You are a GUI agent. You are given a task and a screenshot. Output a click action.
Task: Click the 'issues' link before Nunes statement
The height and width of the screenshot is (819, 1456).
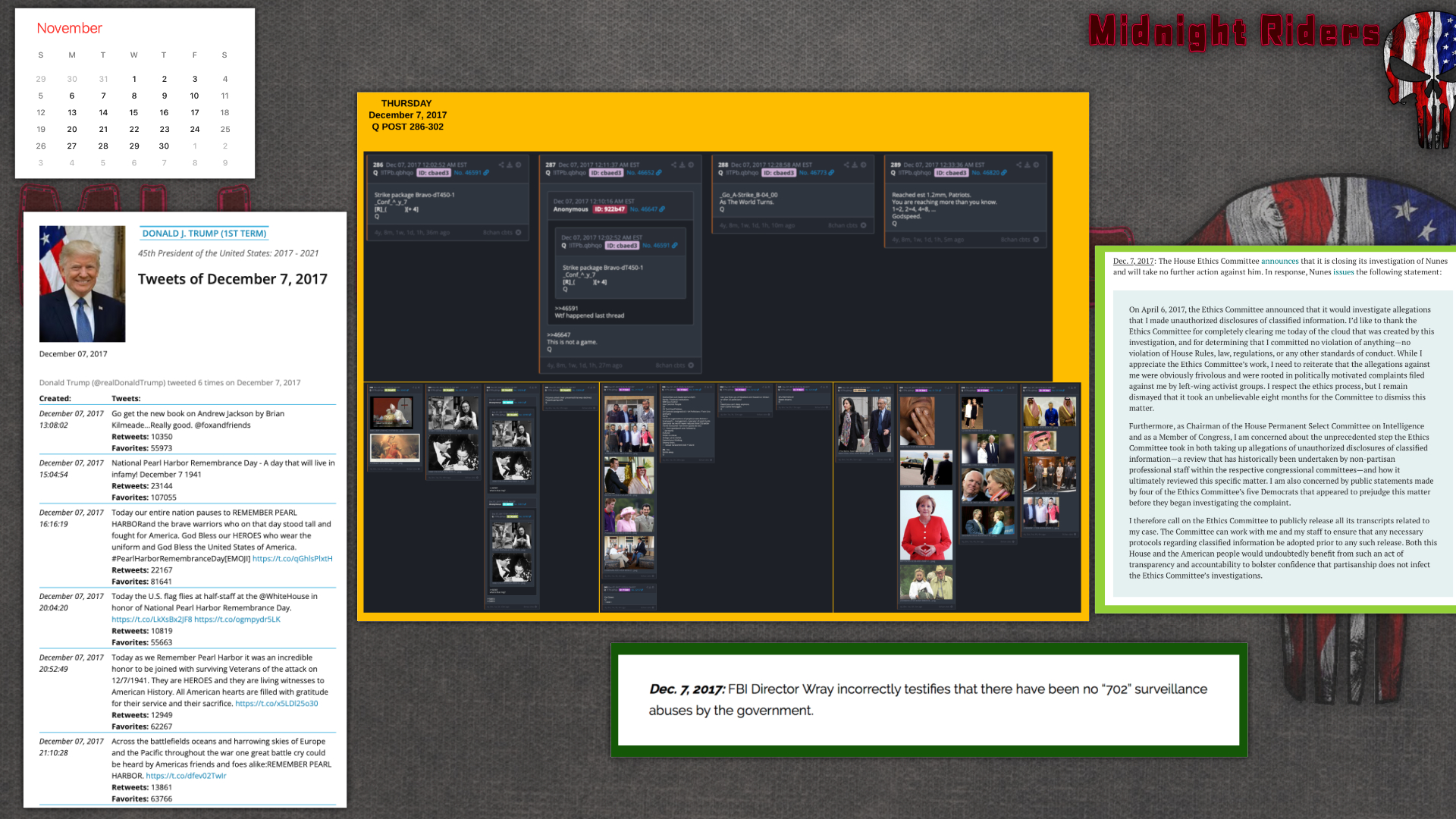1343,272
